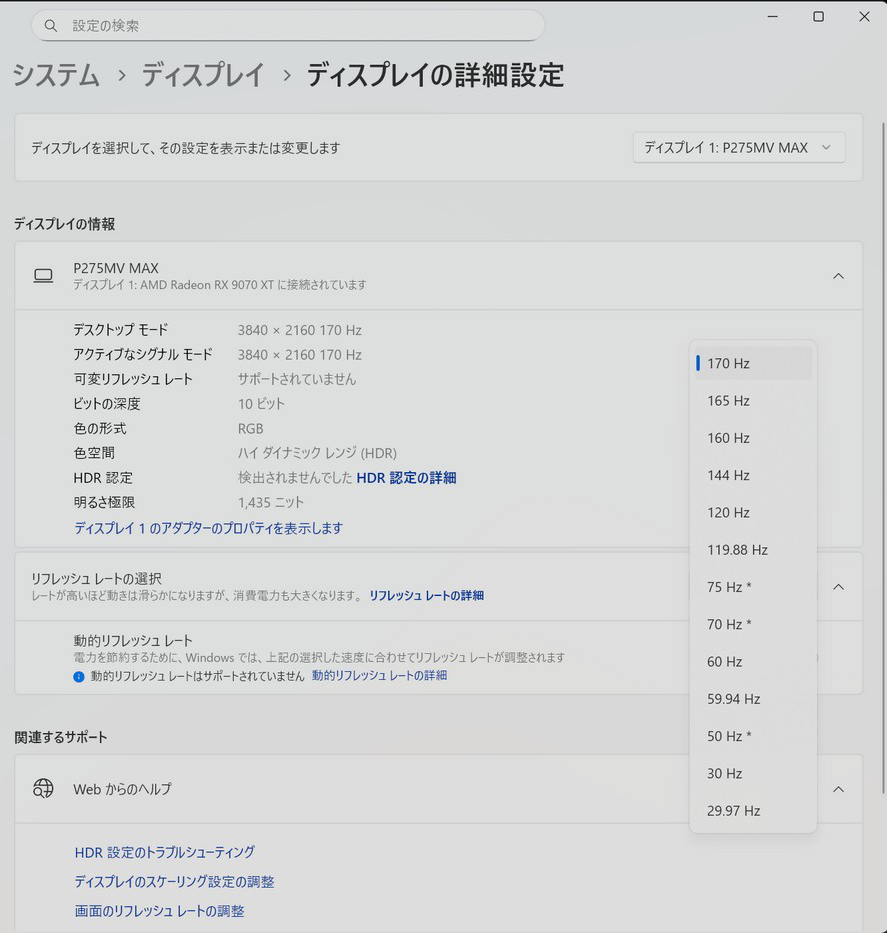Select the 29.97 Hz option

[x=733, y=810]
